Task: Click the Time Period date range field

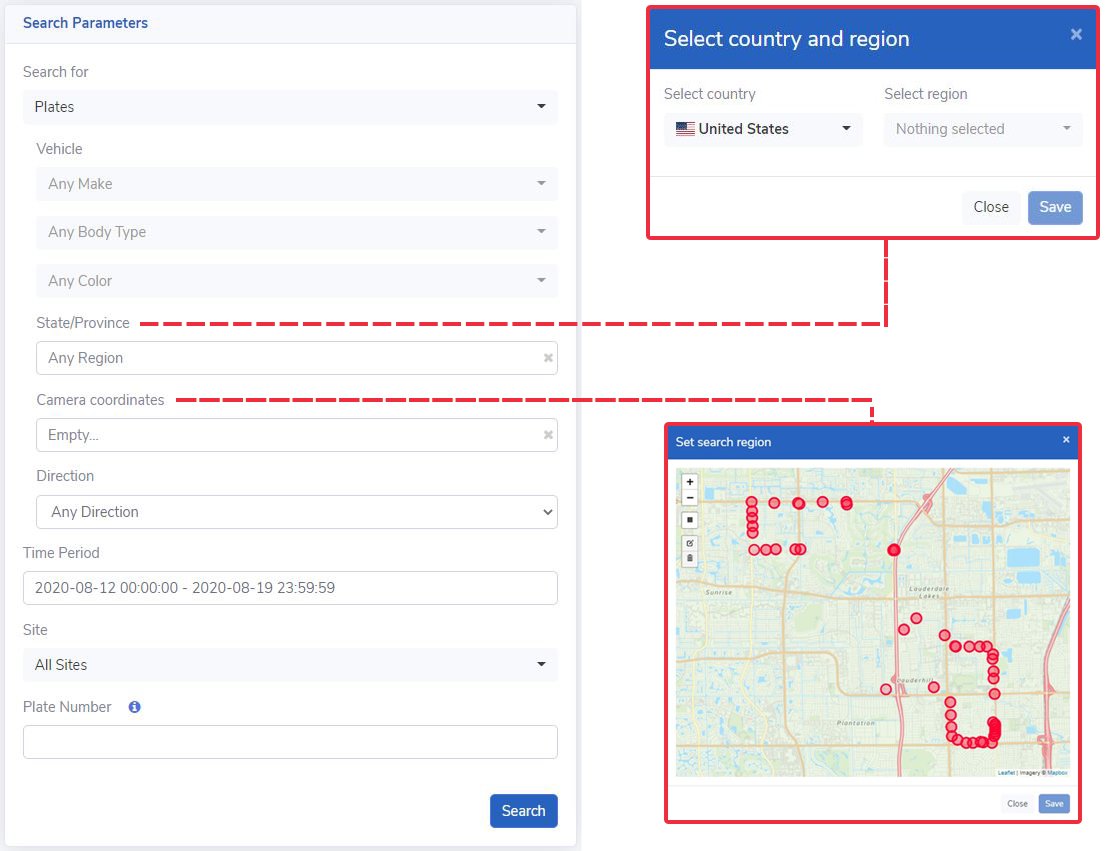Action: (x=290, y=588)
